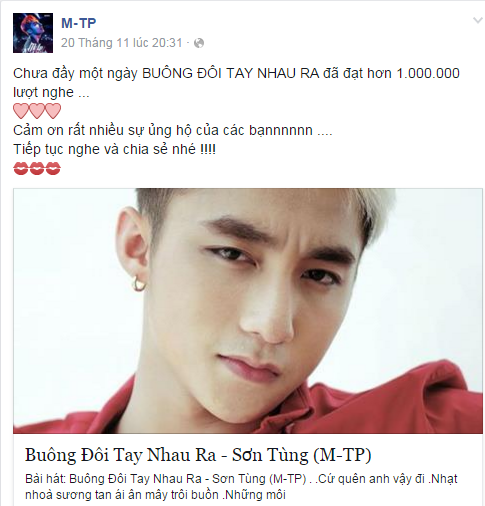Open the post timestamp 20 Tháng 11 lúc 20:31
Viewport: 485px width, 506px height.
coord(122,43)
